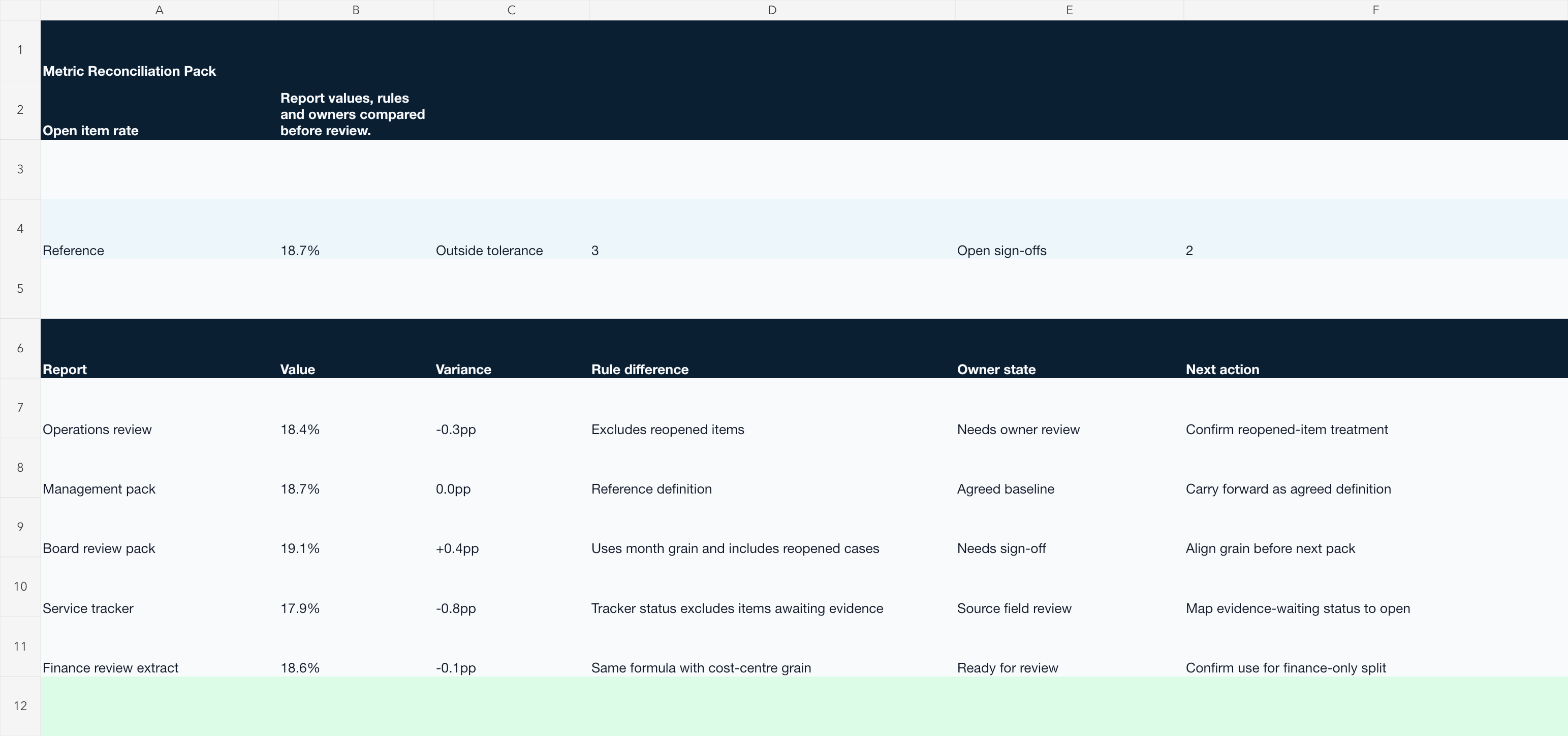Select row 8 header
This screenshot has width=1568, height=736.
20,468
